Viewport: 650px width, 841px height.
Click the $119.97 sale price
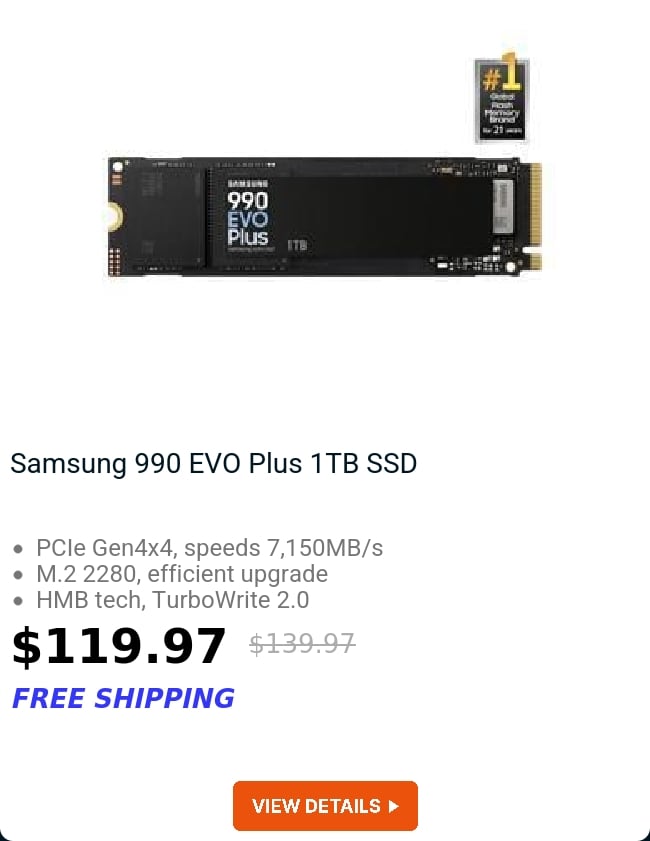pos(119,647)
